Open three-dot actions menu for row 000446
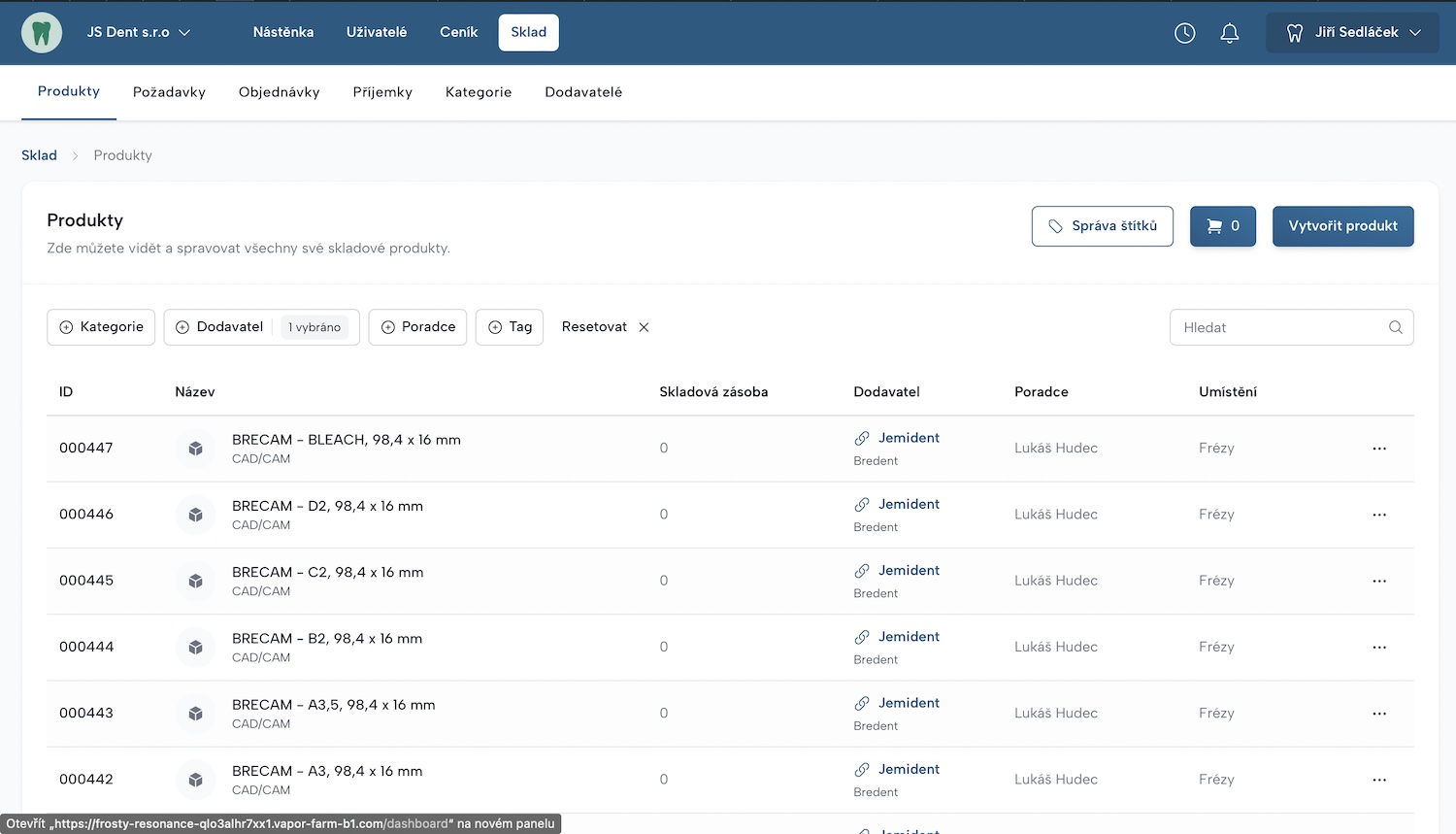The height and width of the screenshot is (834, 1456). tap(1379, 515)
